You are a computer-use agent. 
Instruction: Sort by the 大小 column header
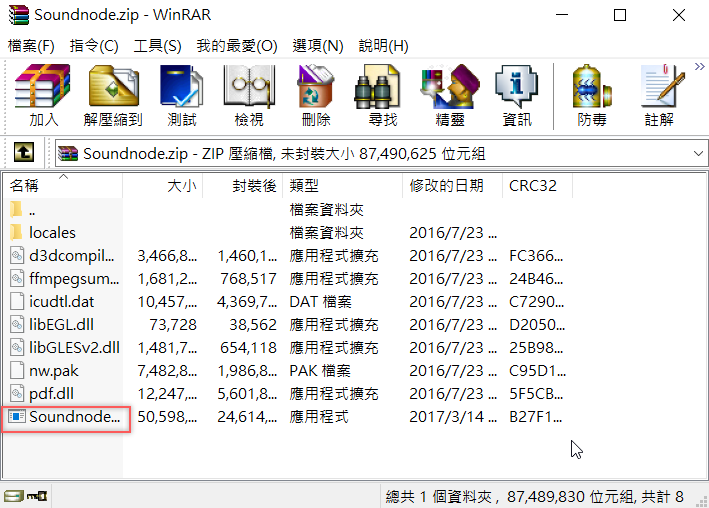[x=162, y=185]
